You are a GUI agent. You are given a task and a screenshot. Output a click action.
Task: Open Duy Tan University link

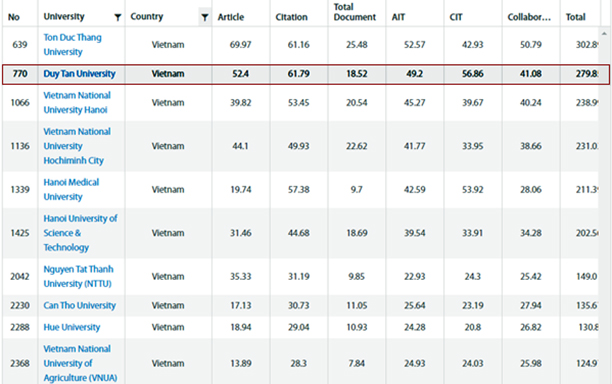[79, 74]
